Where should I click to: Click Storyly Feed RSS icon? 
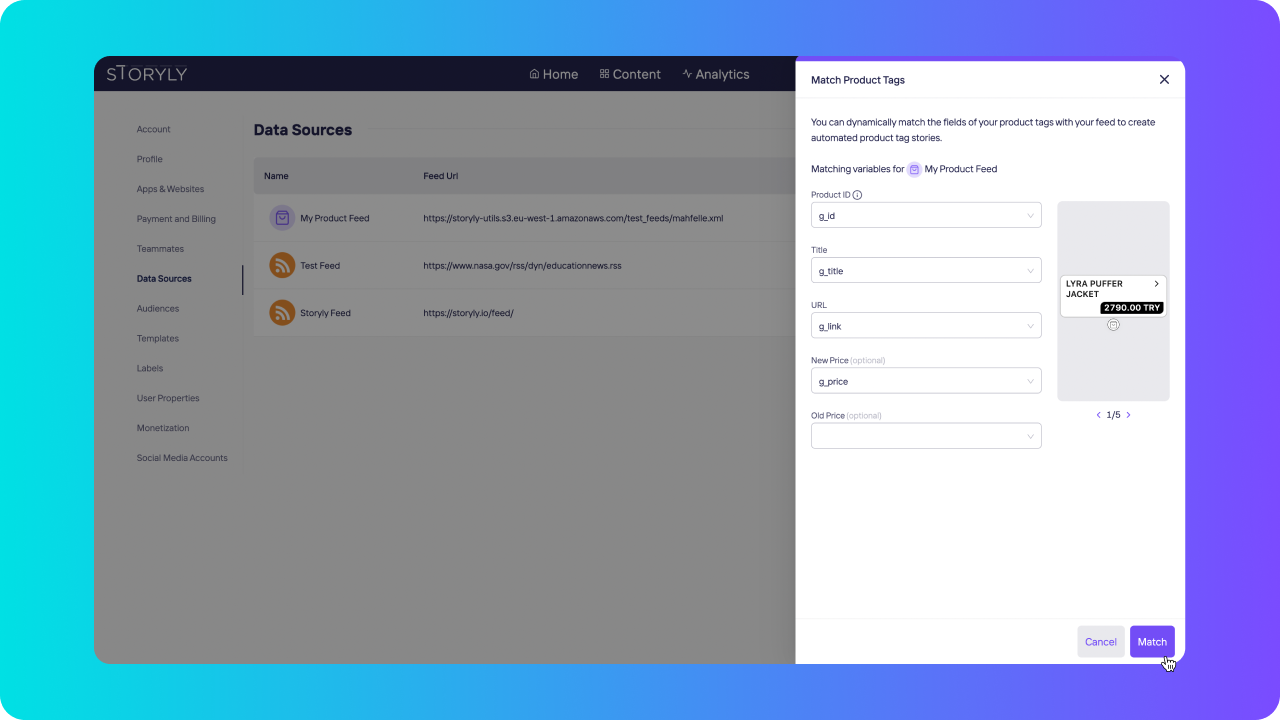[282, 313]
